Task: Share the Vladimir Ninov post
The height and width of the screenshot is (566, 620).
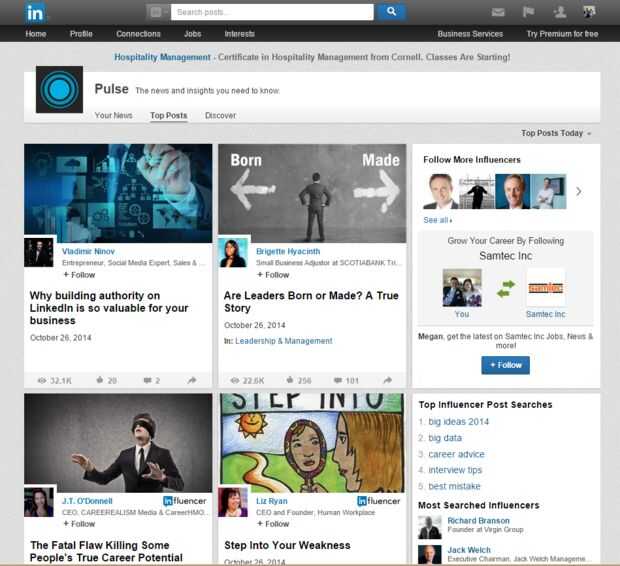Action: (192, 380)
